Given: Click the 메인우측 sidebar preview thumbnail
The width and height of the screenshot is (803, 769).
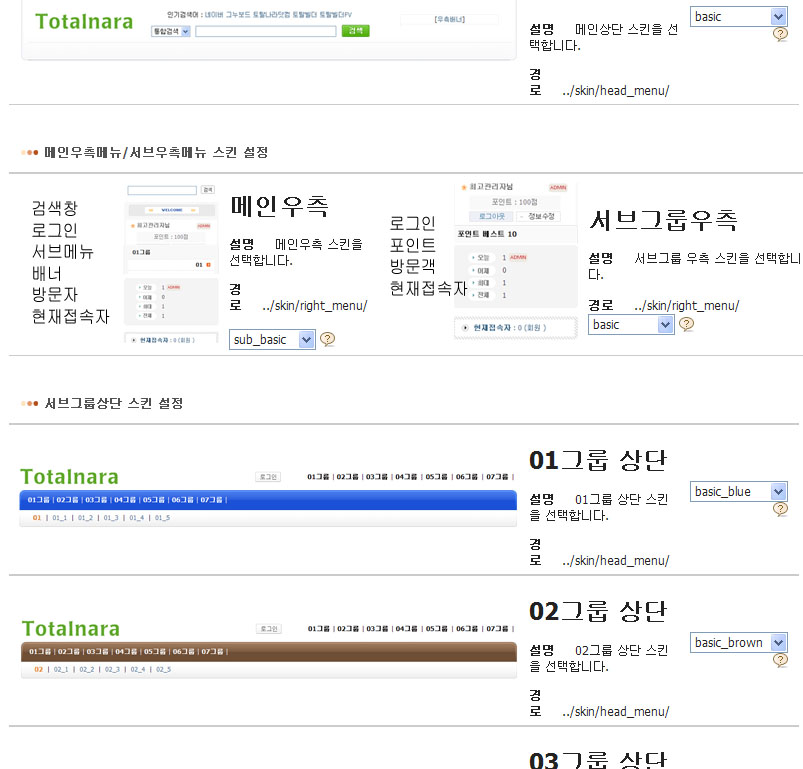Looking at the screenshot, I should (171, 264).
